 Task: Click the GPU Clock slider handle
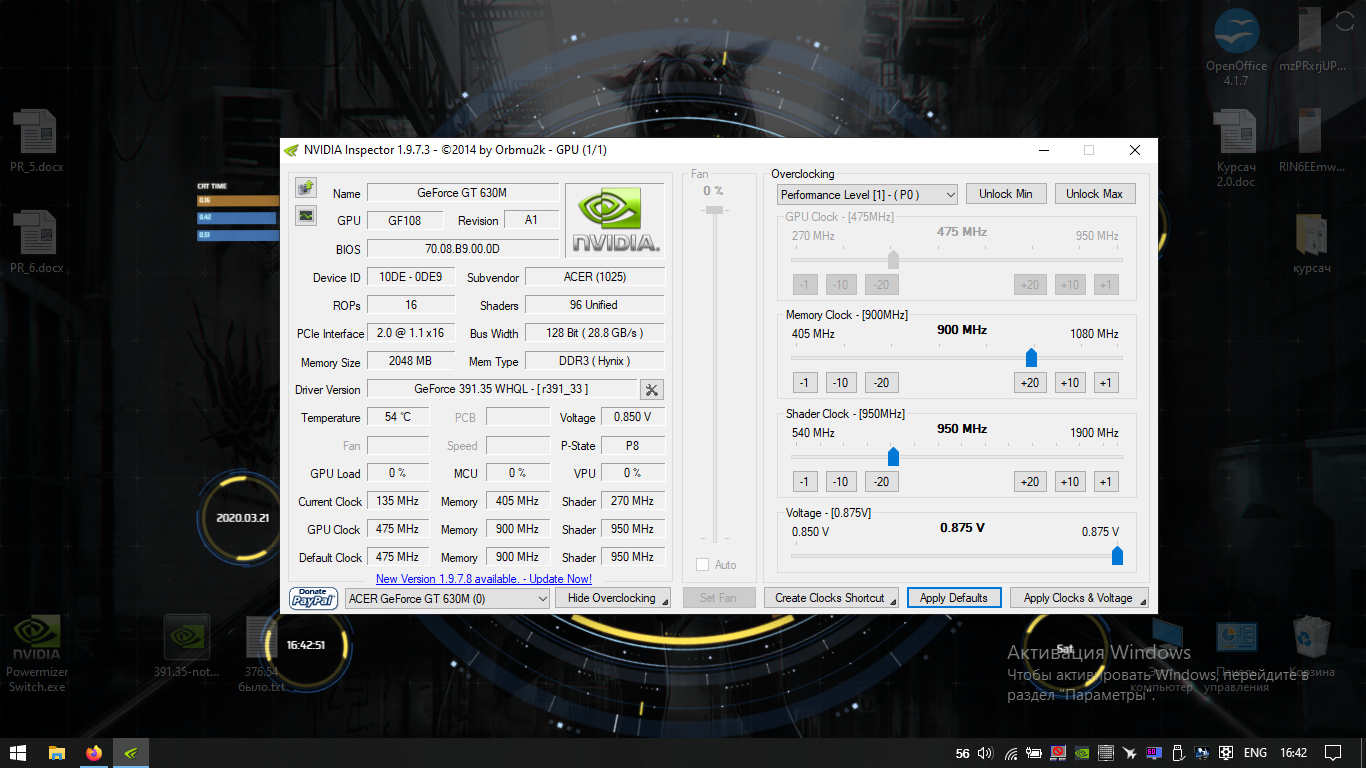pos(894,260)
